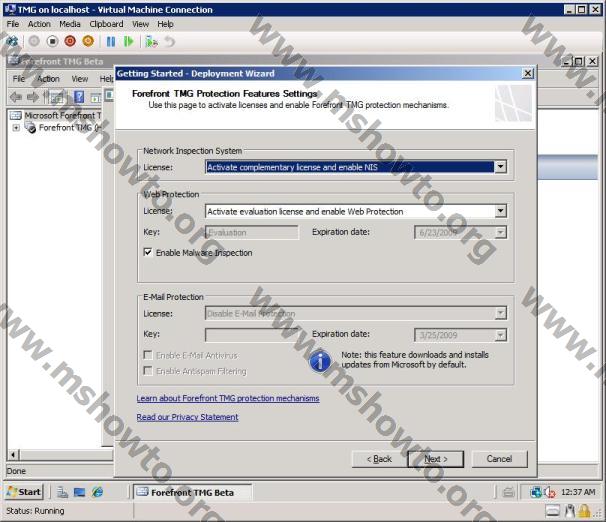Click Back arrow in Forefront TMG toolbar
Screen dimensions: 606x522
(x=16, y=97)
